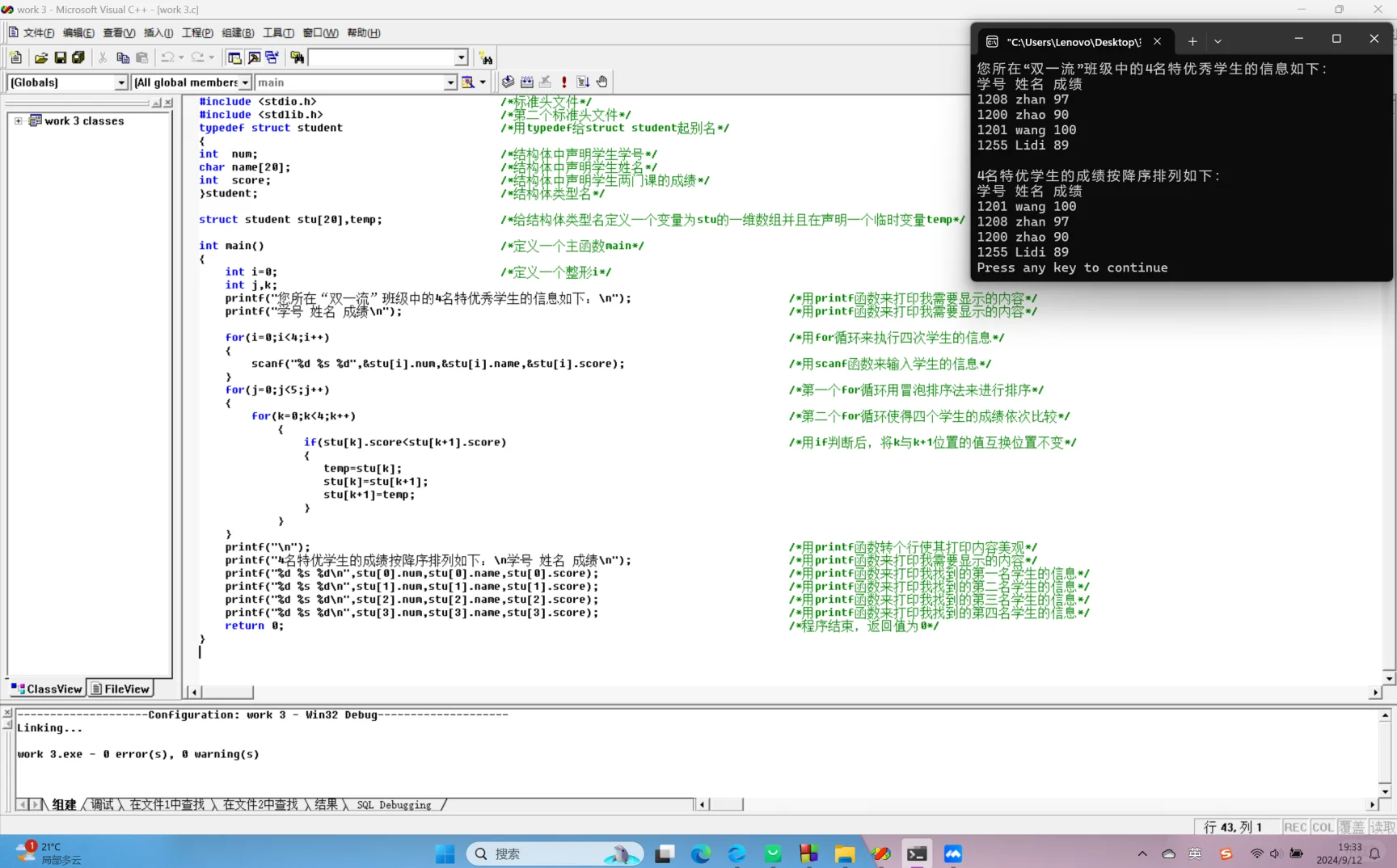
Task: Click the New Text File toolbar icon
Action: tap(16, 57)
